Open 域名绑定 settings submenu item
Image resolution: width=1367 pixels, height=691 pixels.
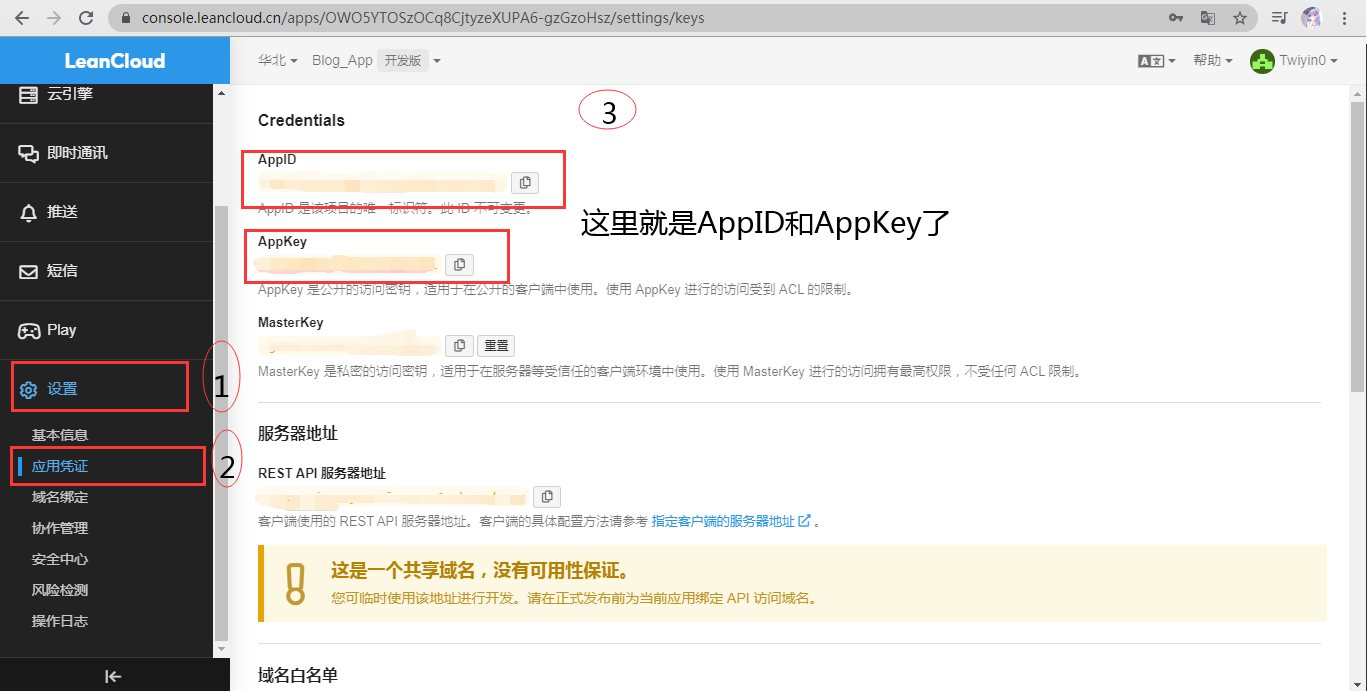tap(60, 497)
